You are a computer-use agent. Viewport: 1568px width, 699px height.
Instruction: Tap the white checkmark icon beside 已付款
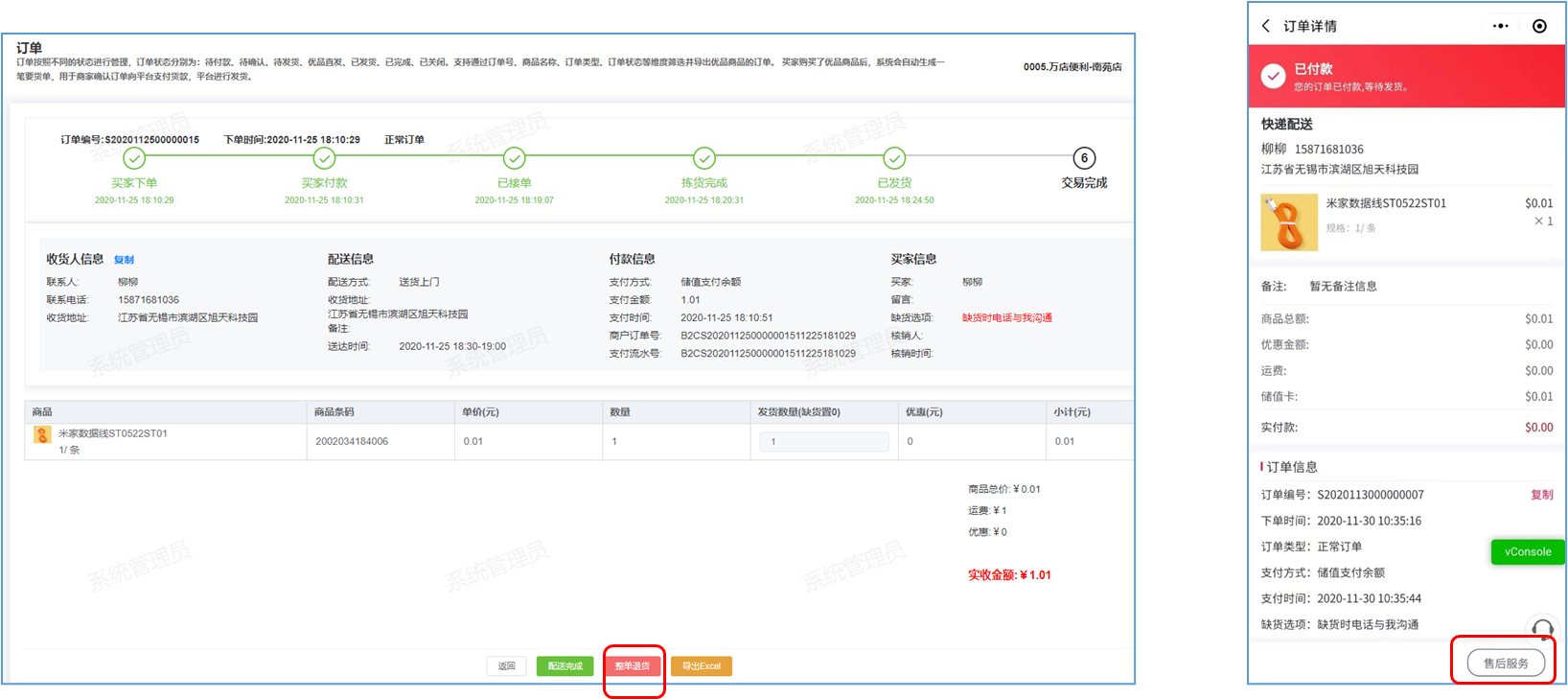[x=1274, y=76]
